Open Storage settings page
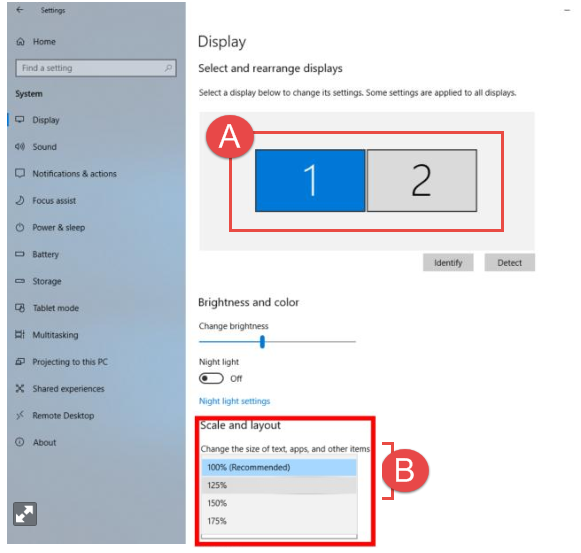Screen dimensions: 581x553 point(47,281)
